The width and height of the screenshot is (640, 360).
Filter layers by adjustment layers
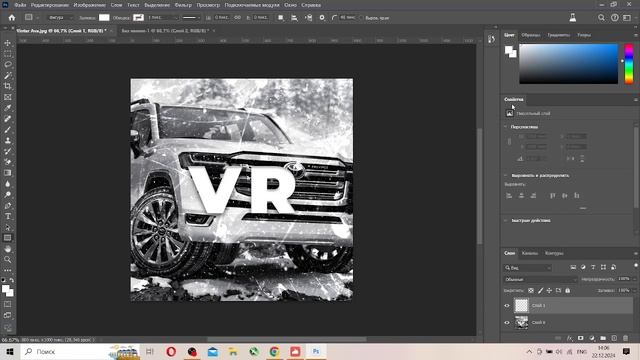click(583, 267)
